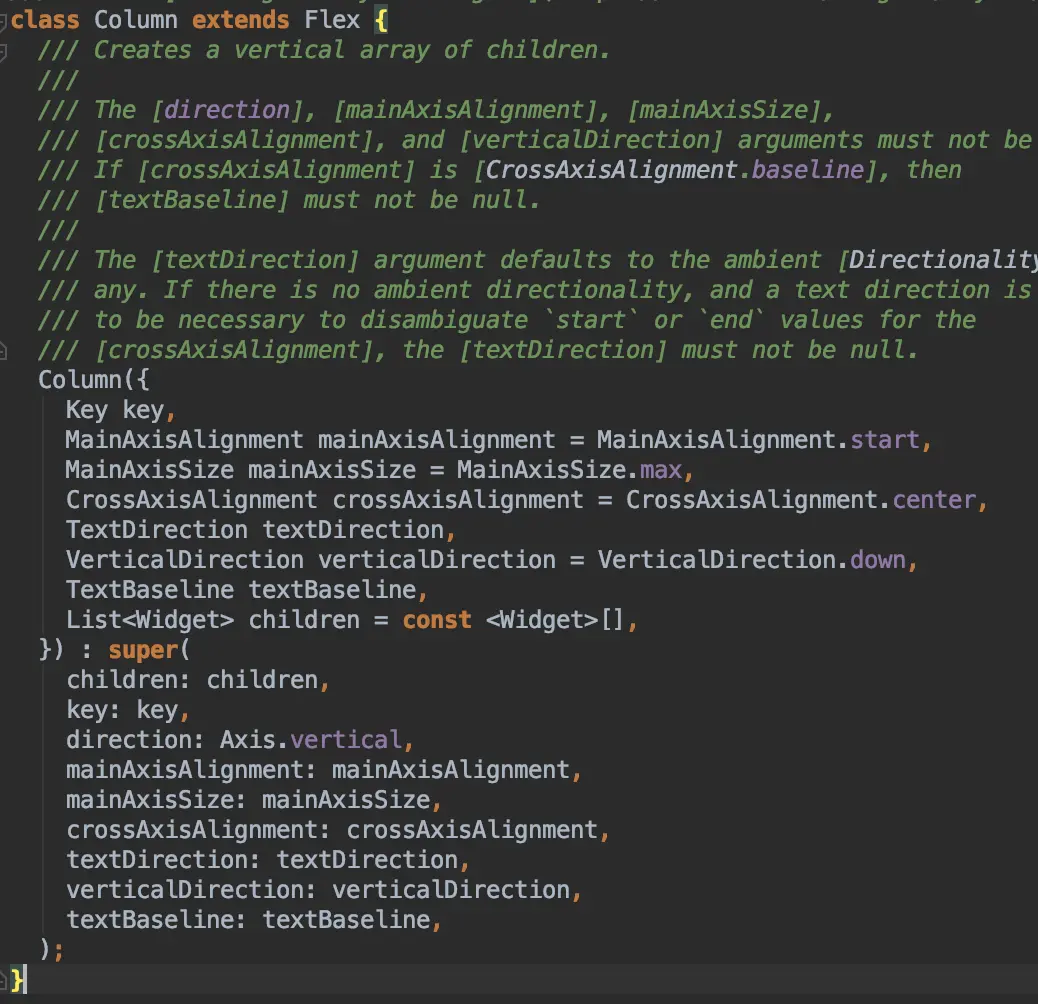Collapse the doc comment fold marker beside 'Creates a vertical array'
Image resolution: width=1038 pixels, height=1004 pixels.
click(x=3, y=52)
